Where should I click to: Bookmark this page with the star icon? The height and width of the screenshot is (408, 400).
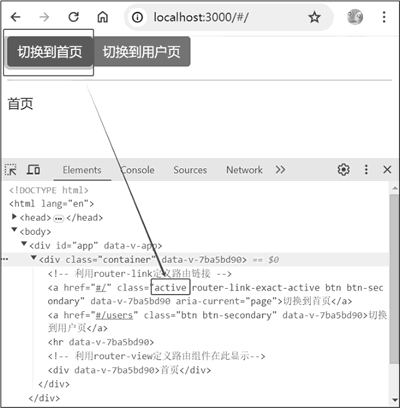tap(314, 17)
